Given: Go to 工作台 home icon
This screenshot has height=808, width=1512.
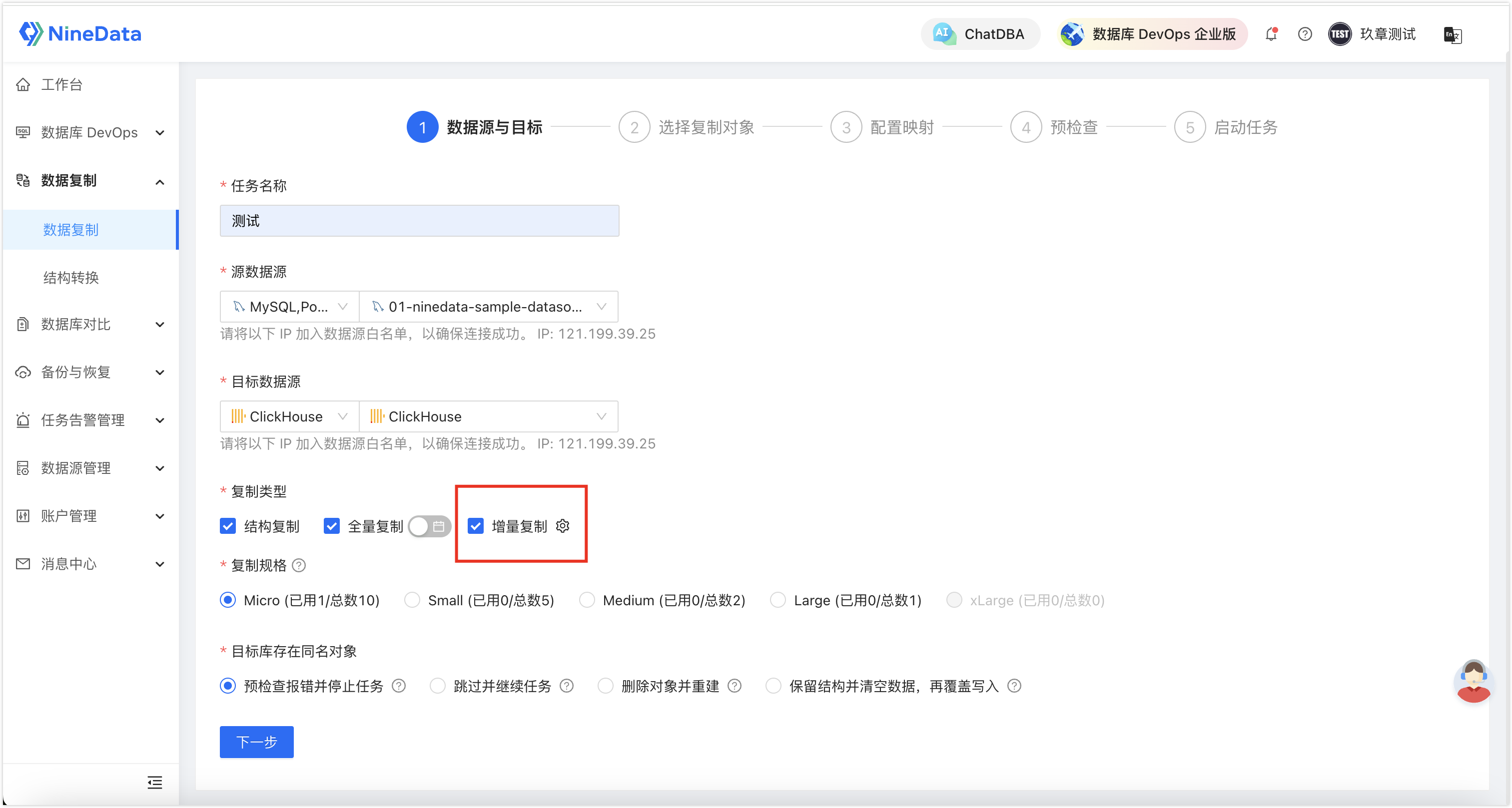Looking at the screenshot, I should coord(23,84).
